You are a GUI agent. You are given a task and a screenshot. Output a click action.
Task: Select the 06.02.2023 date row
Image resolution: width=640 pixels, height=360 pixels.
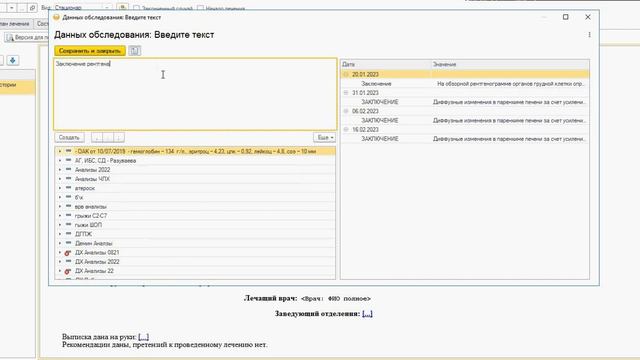tap(465, 111)
